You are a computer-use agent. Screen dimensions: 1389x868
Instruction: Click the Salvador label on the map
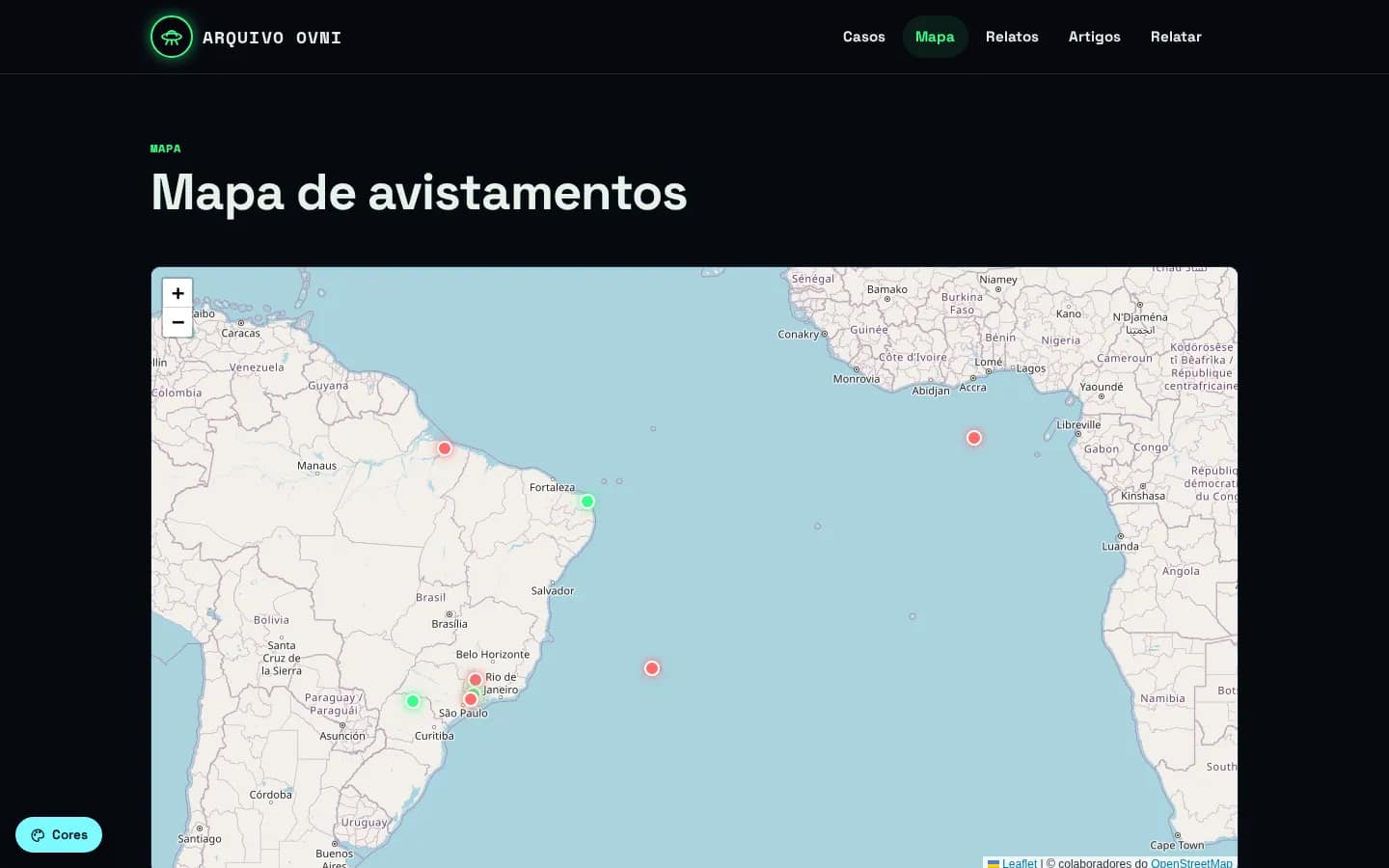tap(553, 590)
